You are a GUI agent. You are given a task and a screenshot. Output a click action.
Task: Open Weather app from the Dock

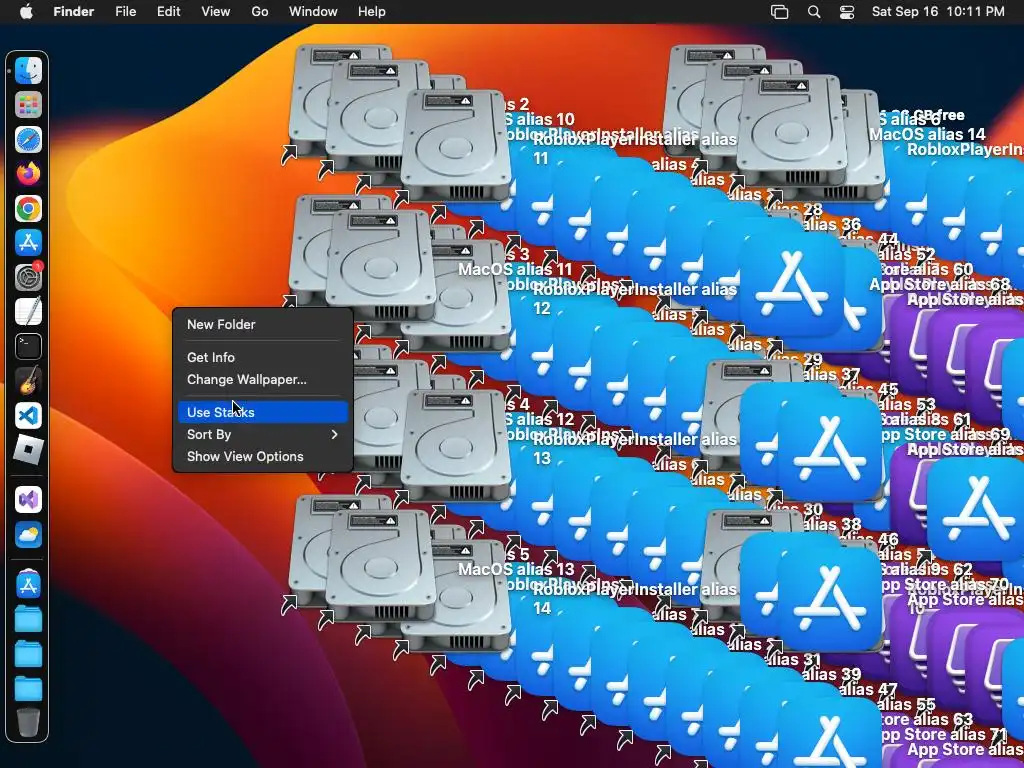click(x=28, y=535)
